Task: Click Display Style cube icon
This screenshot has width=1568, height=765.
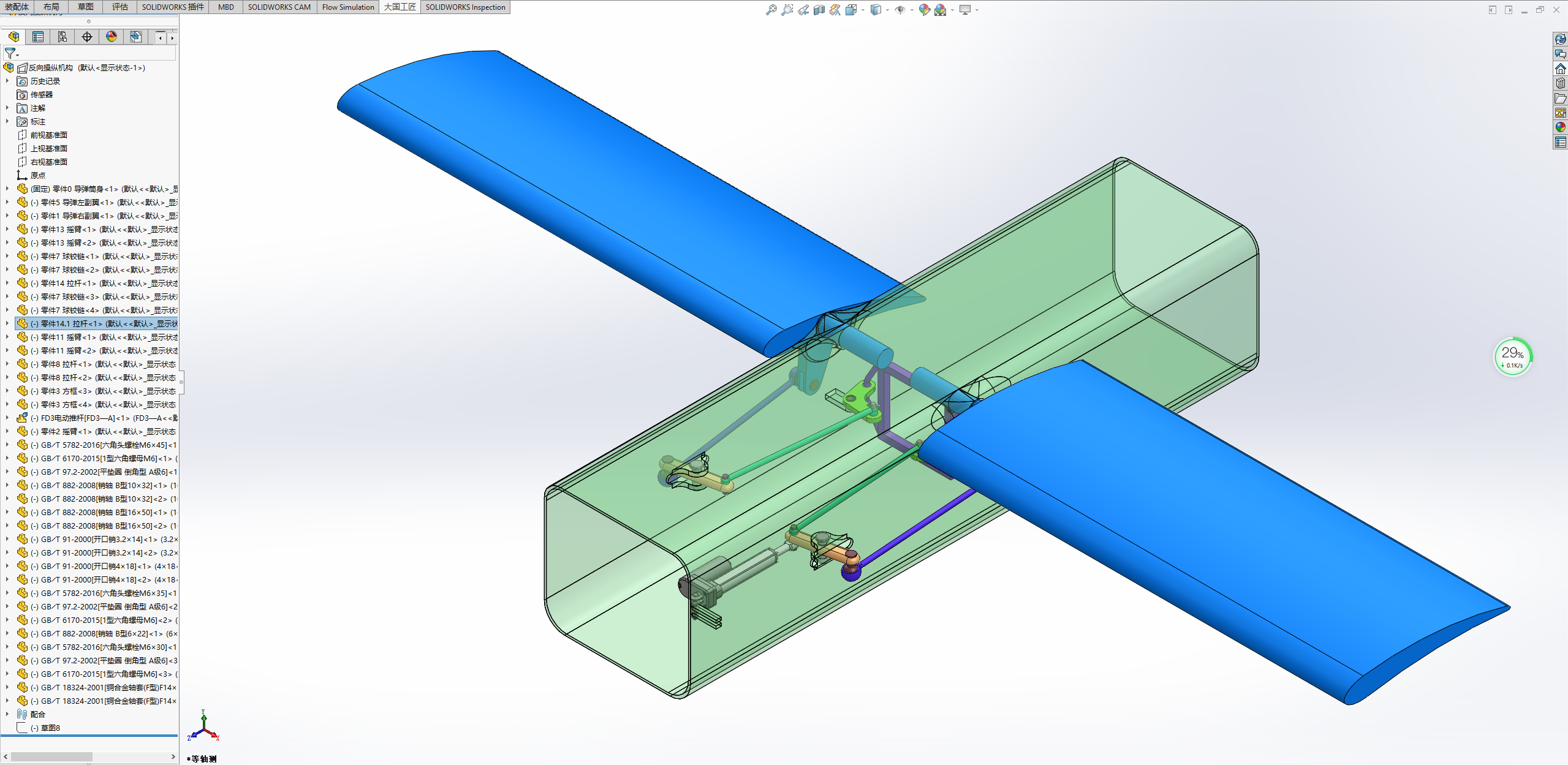Action: pos(876,10)
